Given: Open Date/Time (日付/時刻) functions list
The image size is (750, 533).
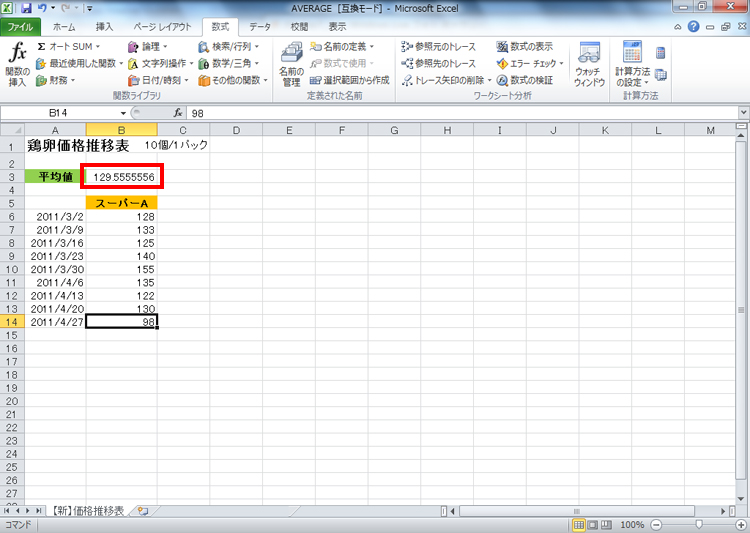Looking at the screenshot, I should pos(158,80).
